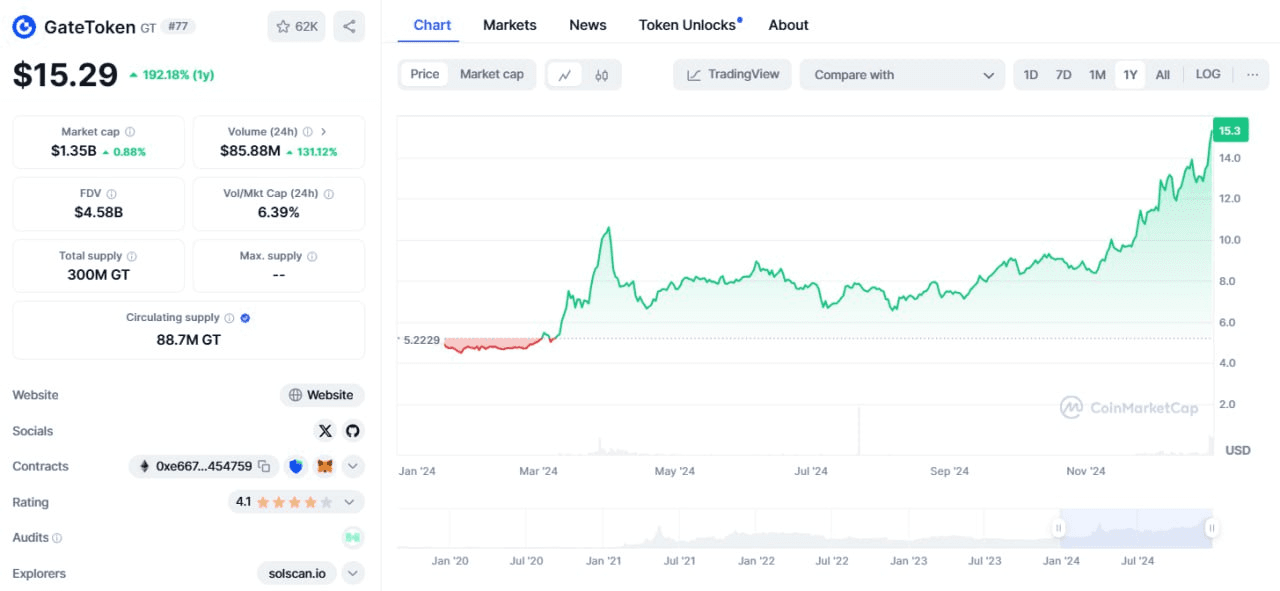This screenshot has width=1280, height=591.
Task: Open the TradingView chart button
Action: [733, 74]
